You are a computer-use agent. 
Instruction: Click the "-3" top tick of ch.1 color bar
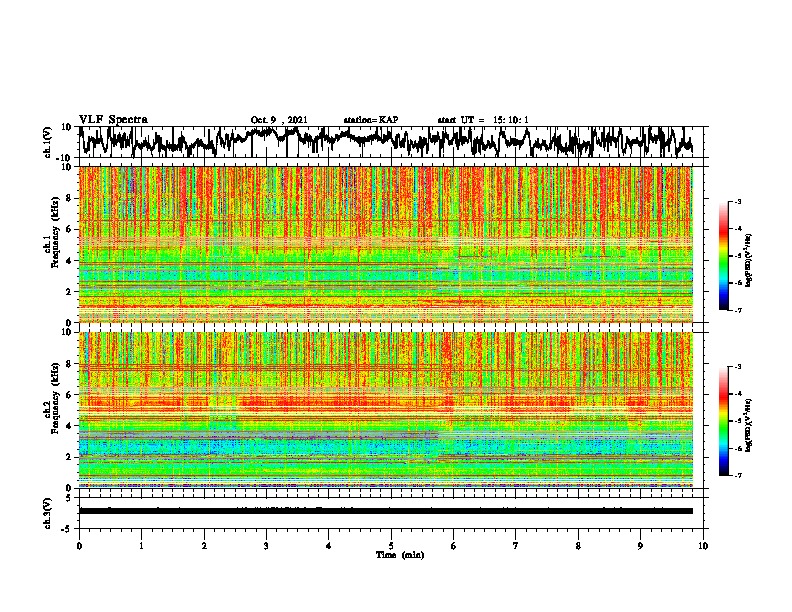click(738, 201)
